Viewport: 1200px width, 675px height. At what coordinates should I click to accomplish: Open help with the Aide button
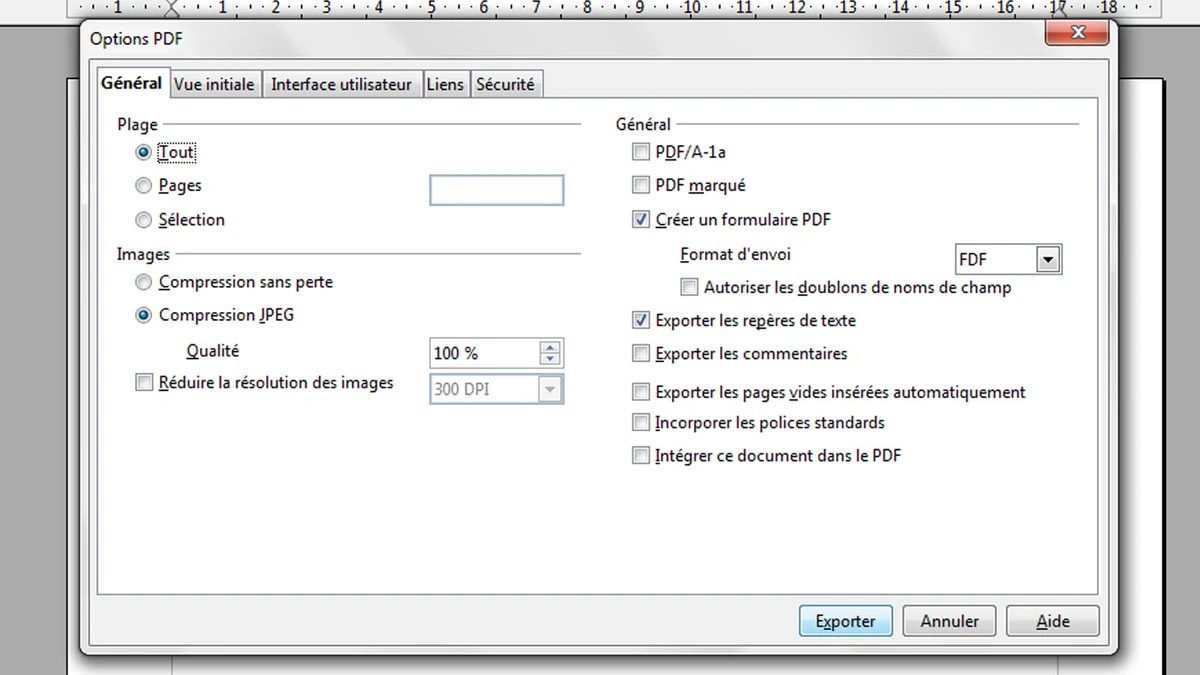1052,621
